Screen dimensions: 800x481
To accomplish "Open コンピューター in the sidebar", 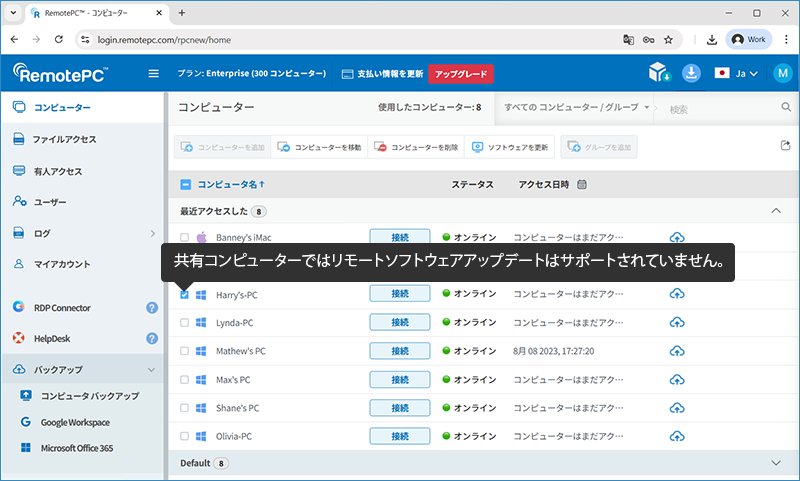I will [x=82, y=107].
